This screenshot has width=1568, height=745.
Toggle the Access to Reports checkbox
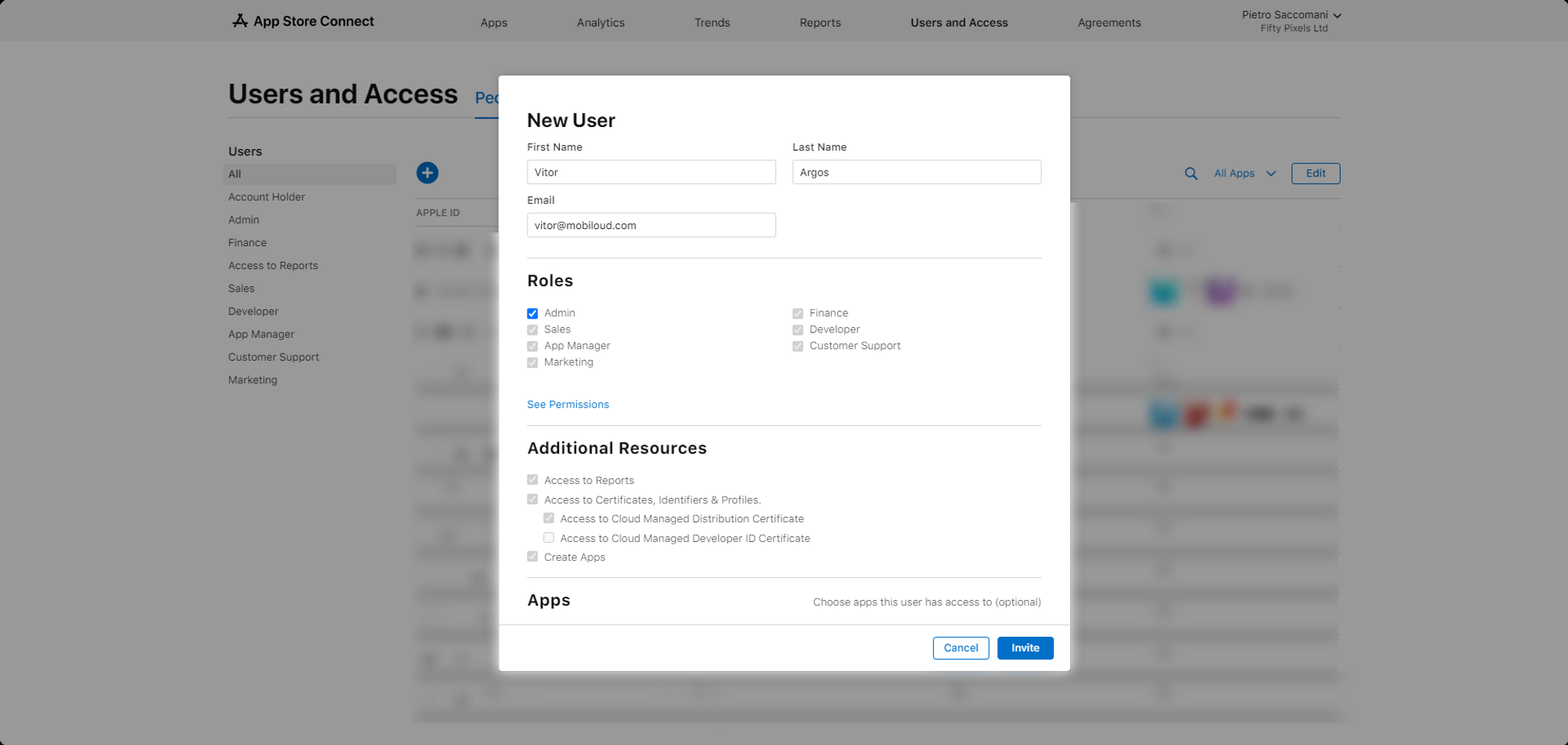tap(532, 480)
